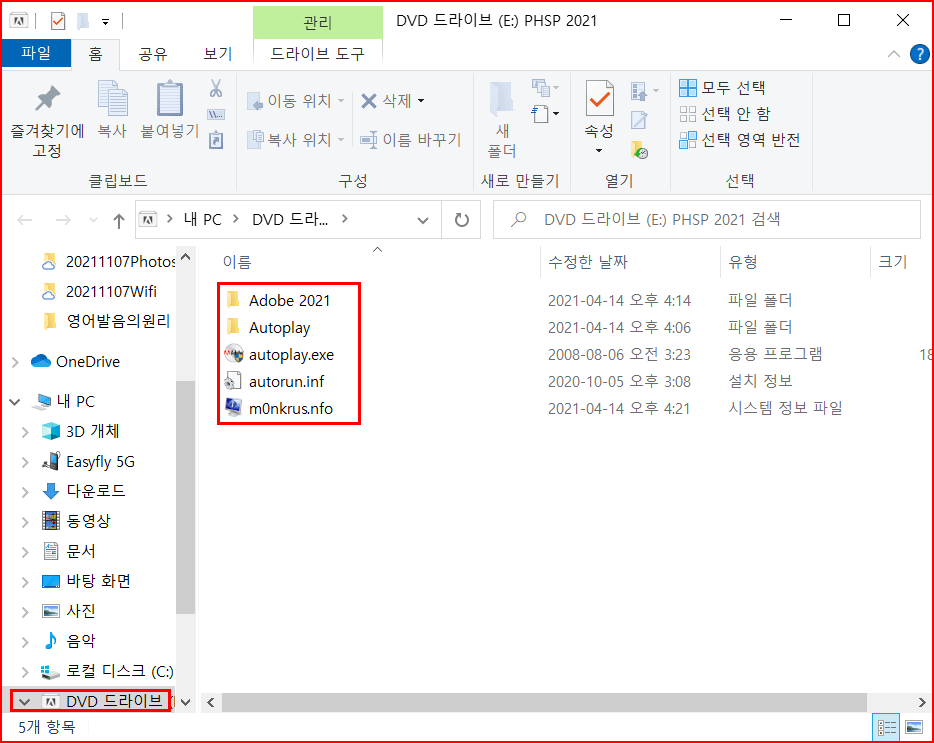Collapse the ribbon with the chevron
Image resolution: width=934 pixels, height=743 pixels.
click(893, 54)
